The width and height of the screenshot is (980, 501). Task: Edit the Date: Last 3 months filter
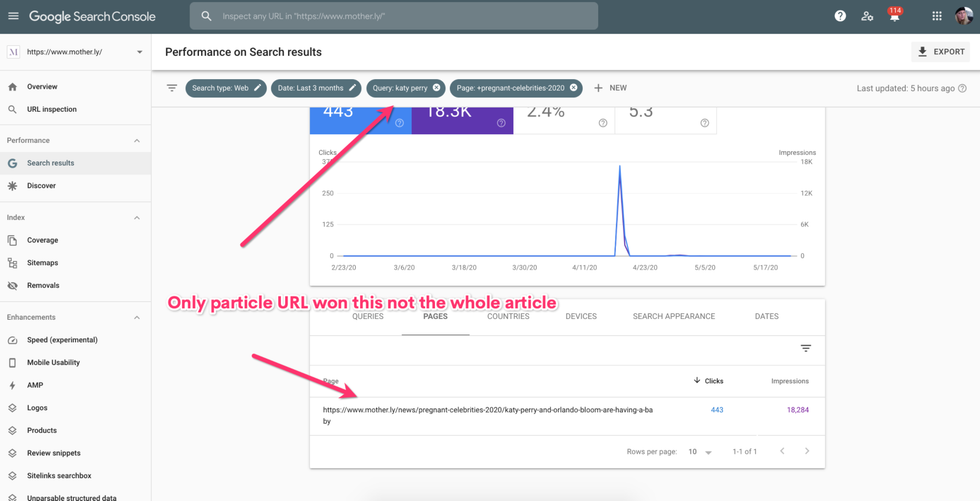coord(353,88)
